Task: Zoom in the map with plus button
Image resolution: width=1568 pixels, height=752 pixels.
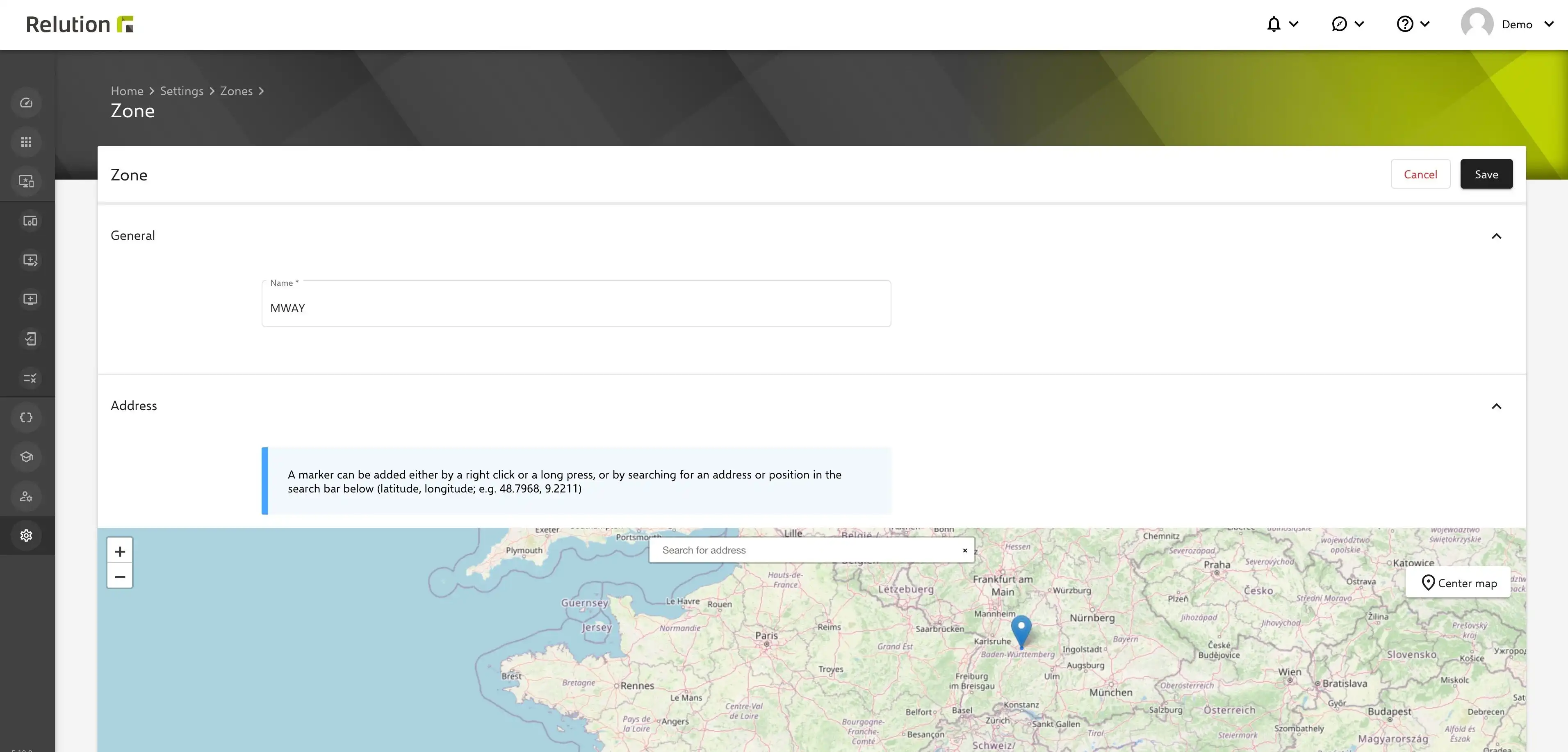Action: click(120, 551)
